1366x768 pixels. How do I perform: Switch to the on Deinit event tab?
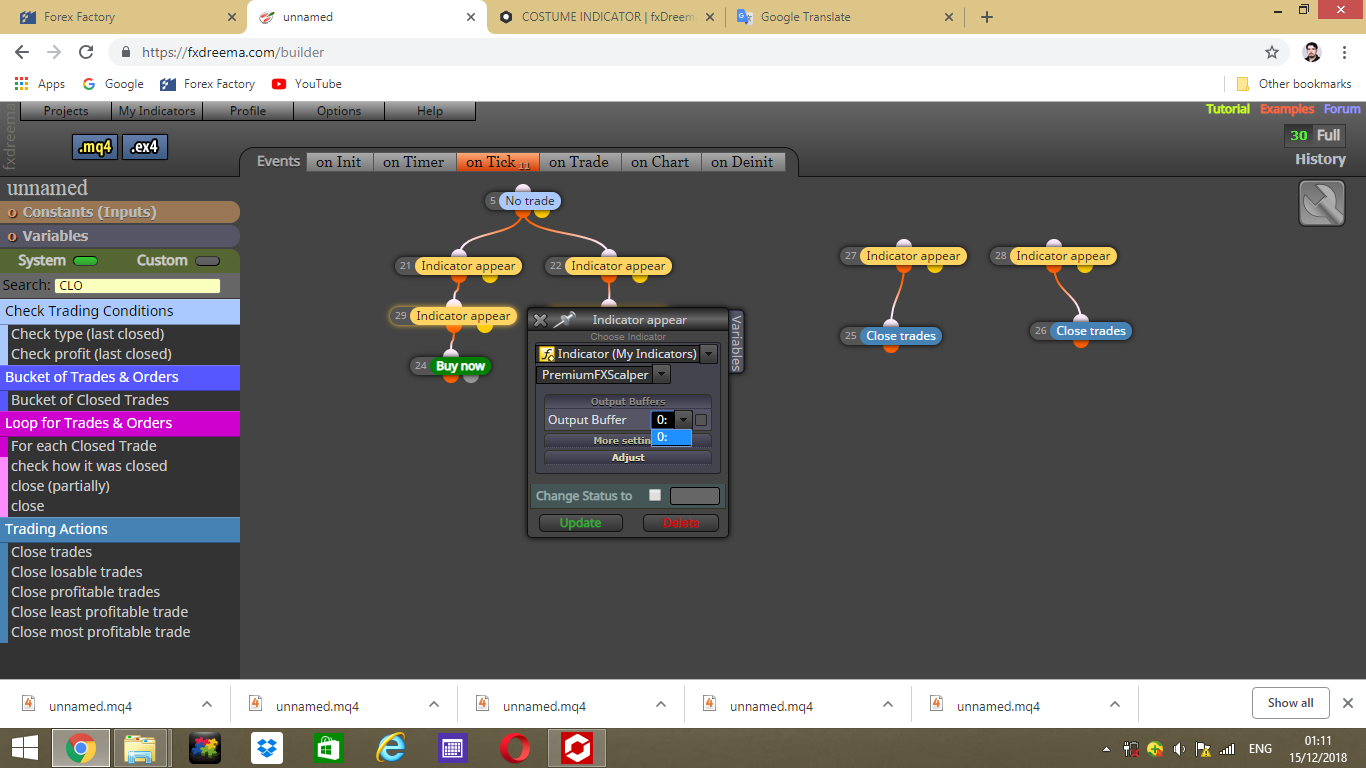742,162
